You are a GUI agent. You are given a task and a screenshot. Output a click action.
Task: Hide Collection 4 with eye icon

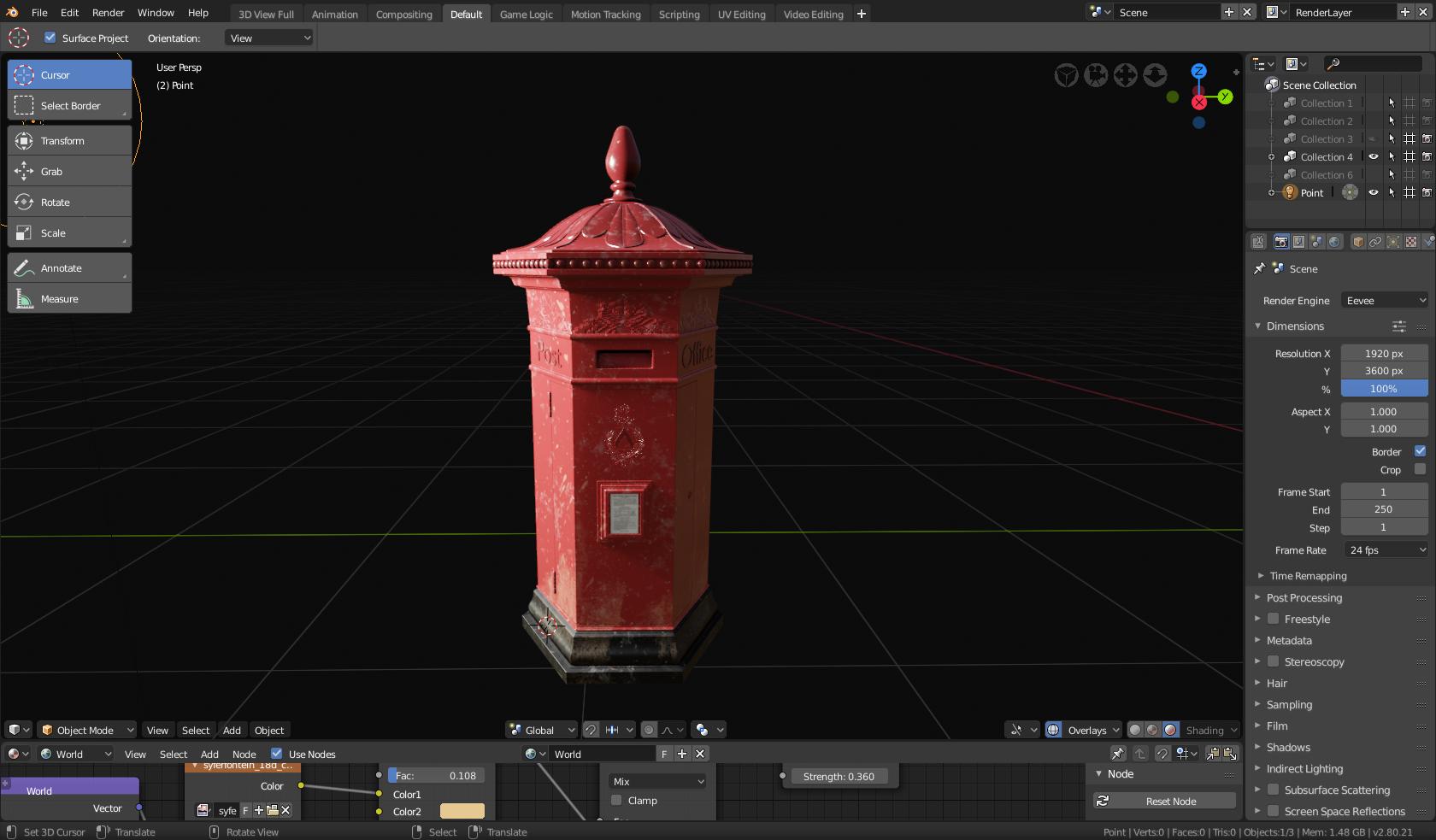point(1374,156)
